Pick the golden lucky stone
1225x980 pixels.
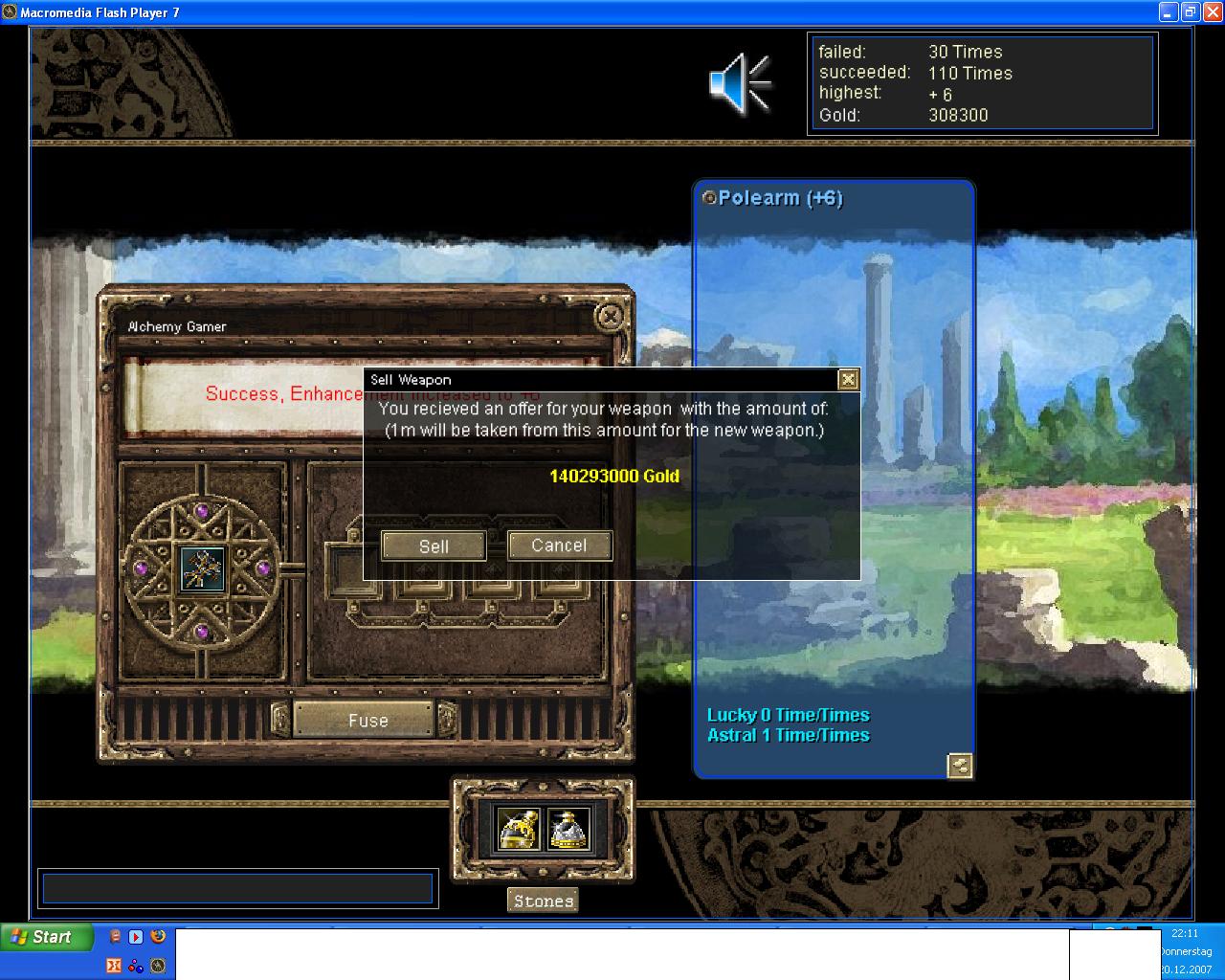tap(519, 829)
